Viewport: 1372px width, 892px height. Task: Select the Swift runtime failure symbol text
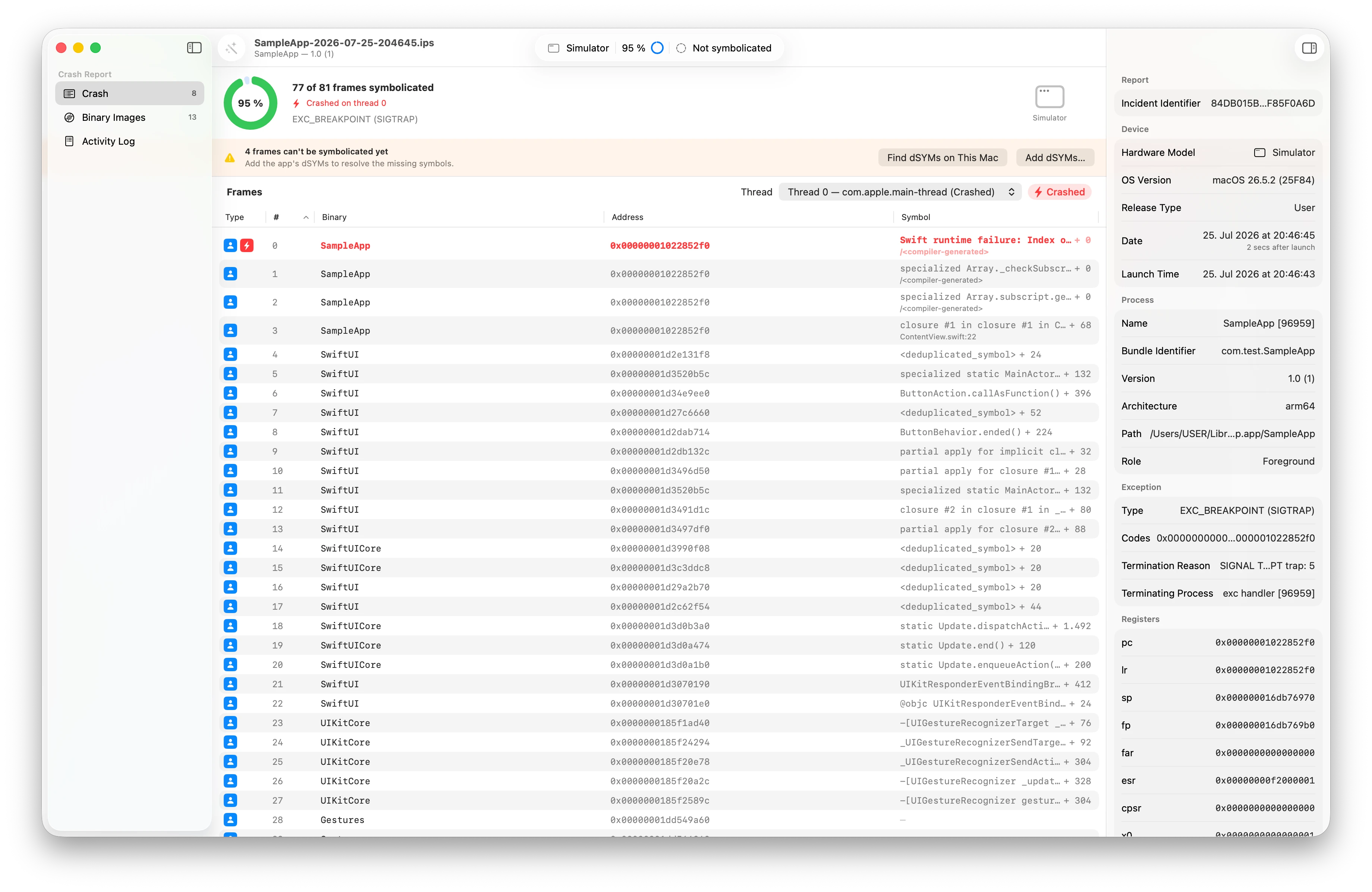[985, 240]
